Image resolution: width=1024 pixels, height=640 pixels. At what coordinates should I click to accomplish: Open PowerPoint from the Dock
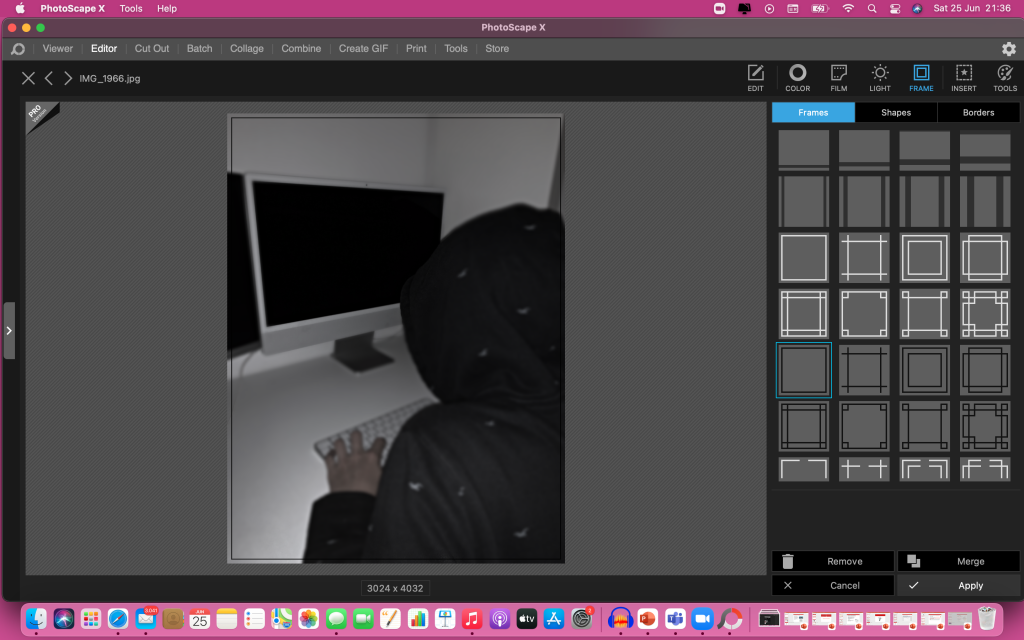(x=647, y=618)
